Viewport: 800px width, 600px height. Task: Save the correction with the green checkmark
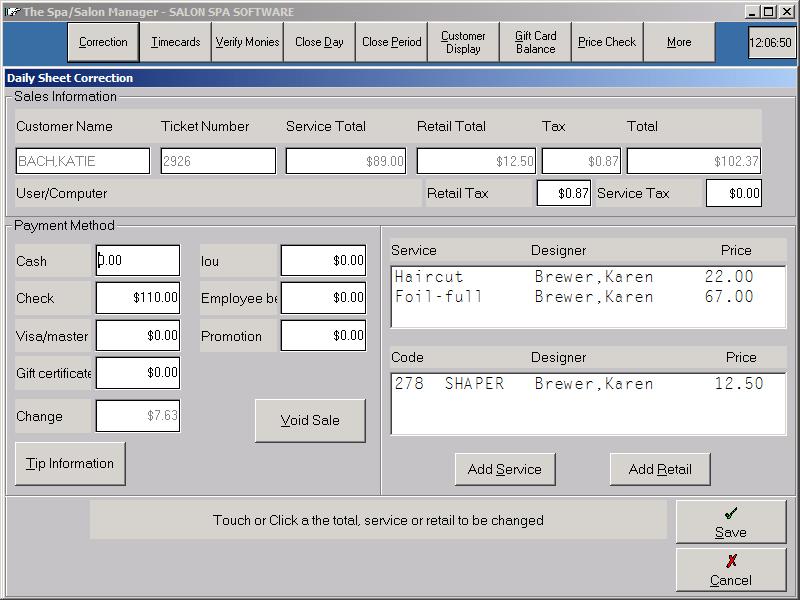coord(730,521)
